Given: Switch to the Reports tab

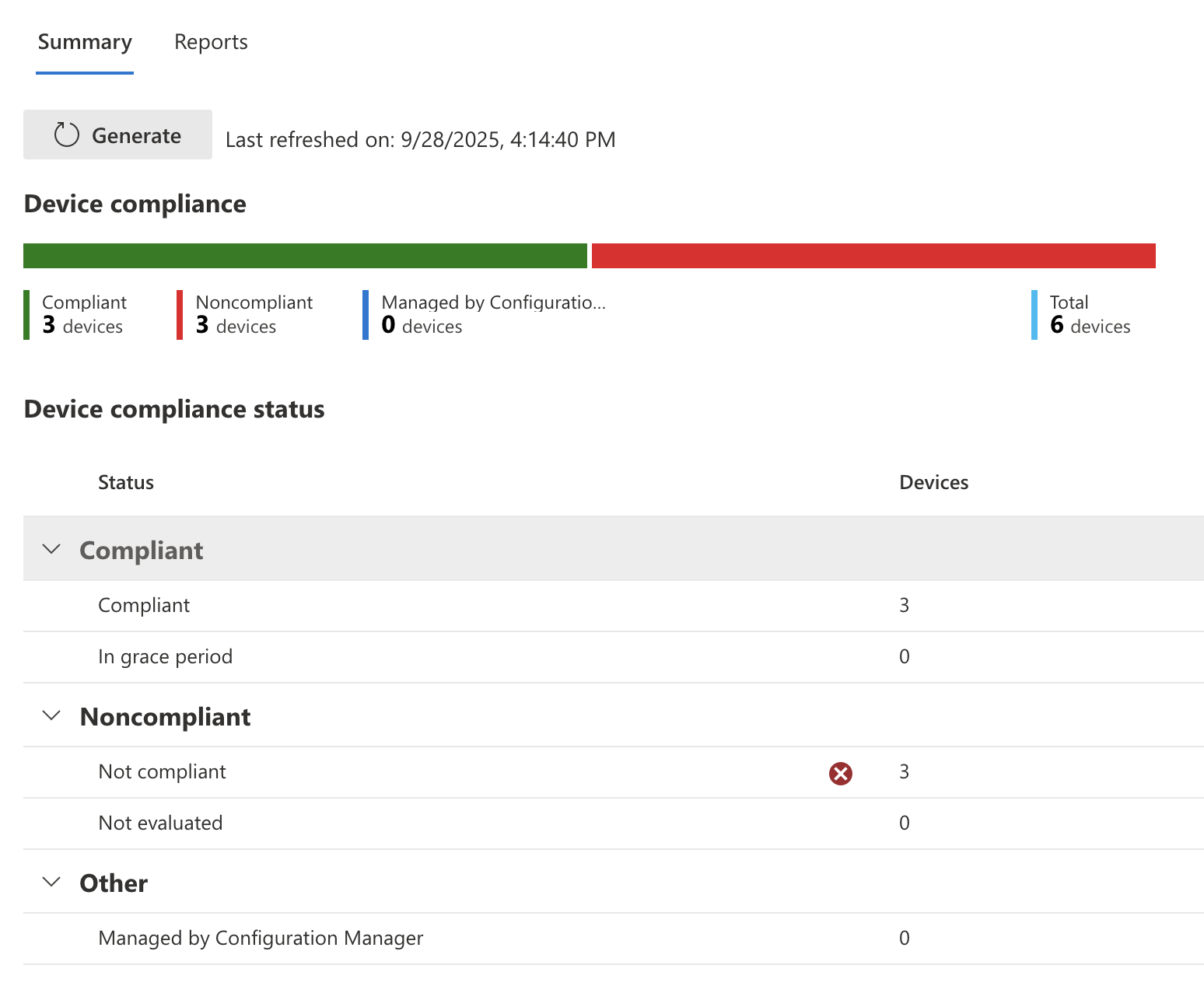Looking at the screenshot, I should 210,41.
